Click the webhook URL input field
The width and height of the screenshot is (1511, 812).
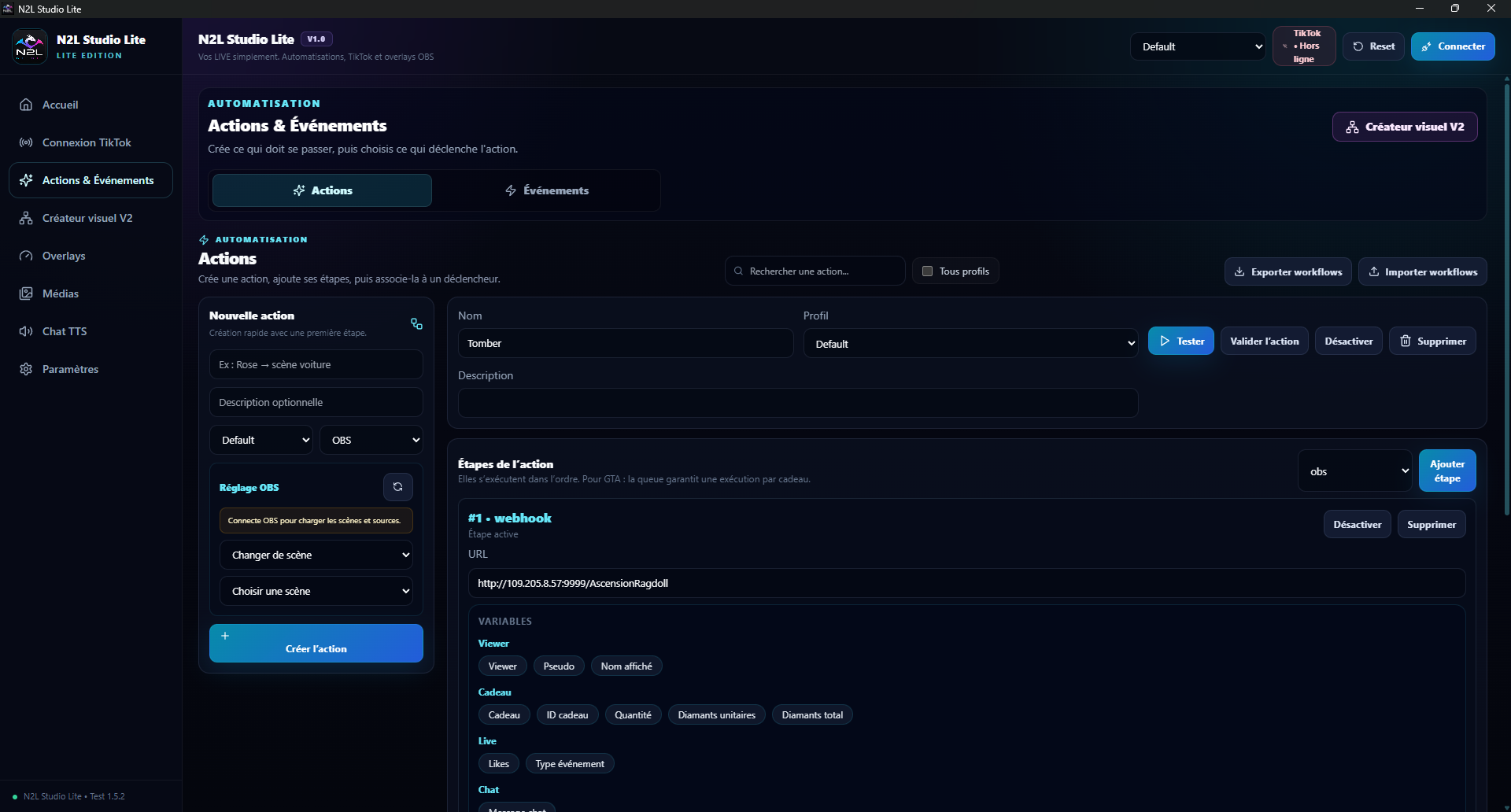[966, 583]
